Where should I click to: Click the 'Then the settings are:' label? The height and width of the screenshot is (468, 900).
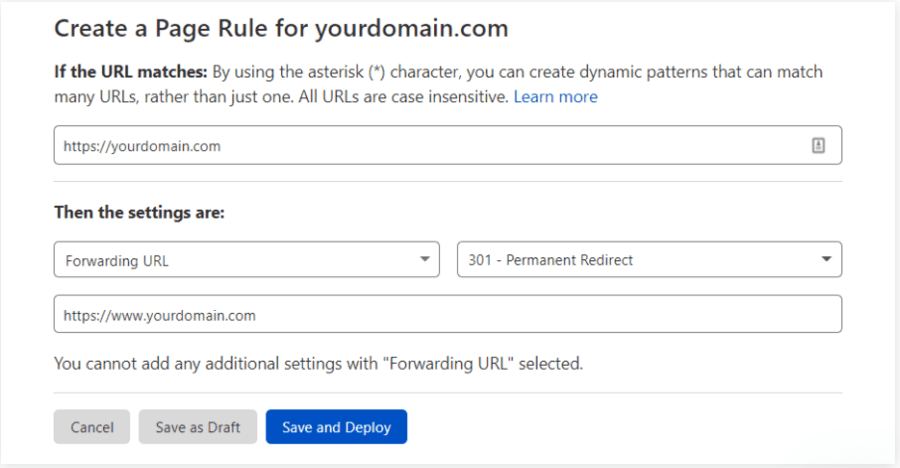139,213
